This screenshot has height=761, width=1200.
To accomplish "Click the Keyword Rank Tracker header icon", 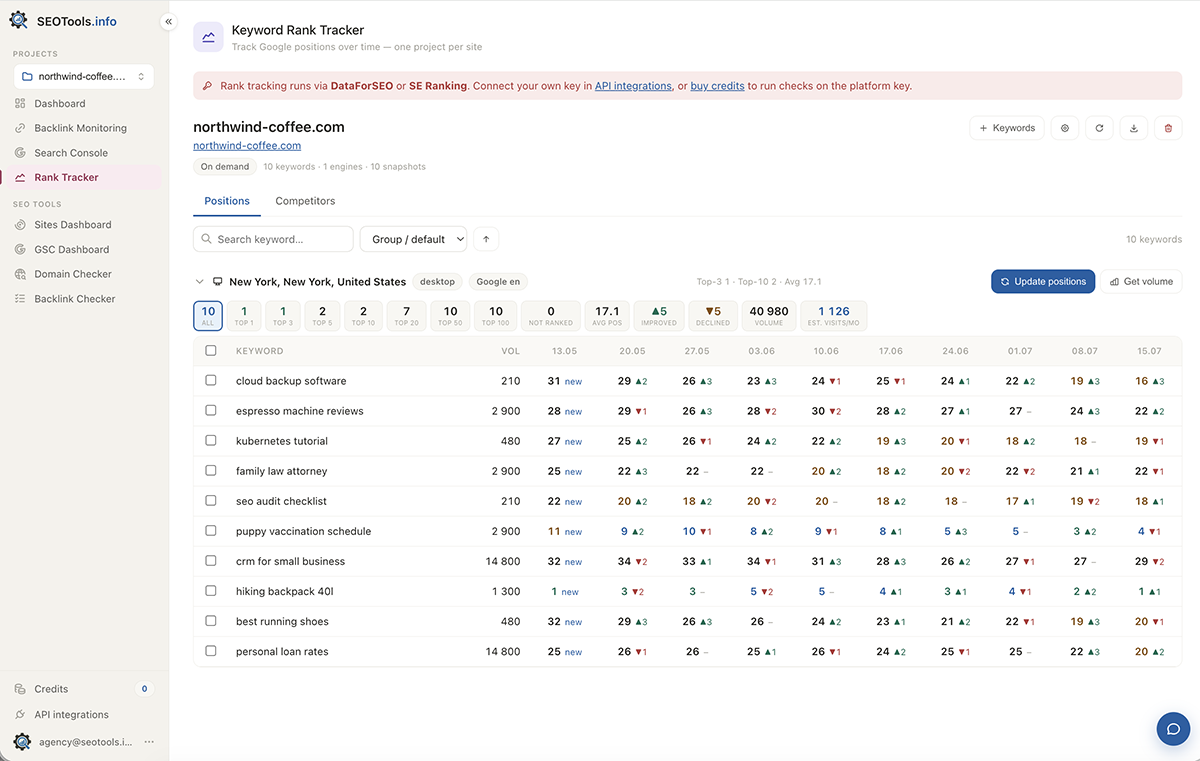I will [x=208, y=37].
